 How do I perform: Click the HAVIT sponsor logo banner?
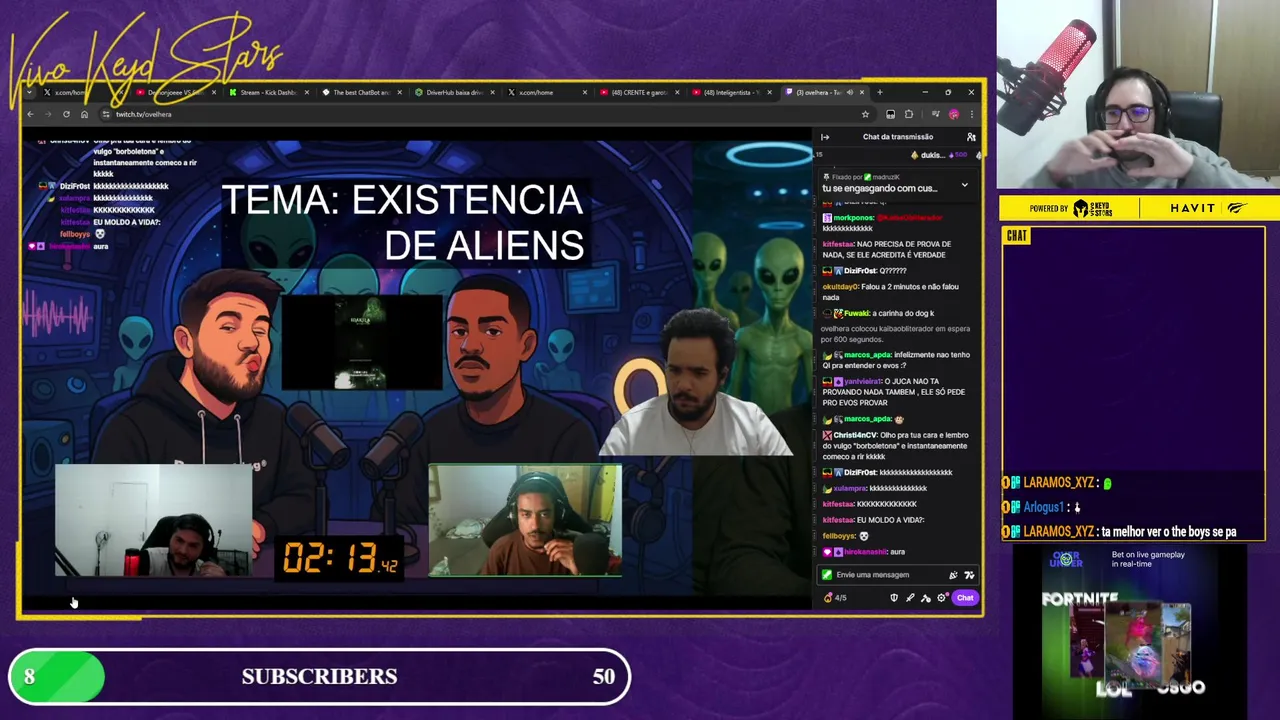click(1207, 208)
